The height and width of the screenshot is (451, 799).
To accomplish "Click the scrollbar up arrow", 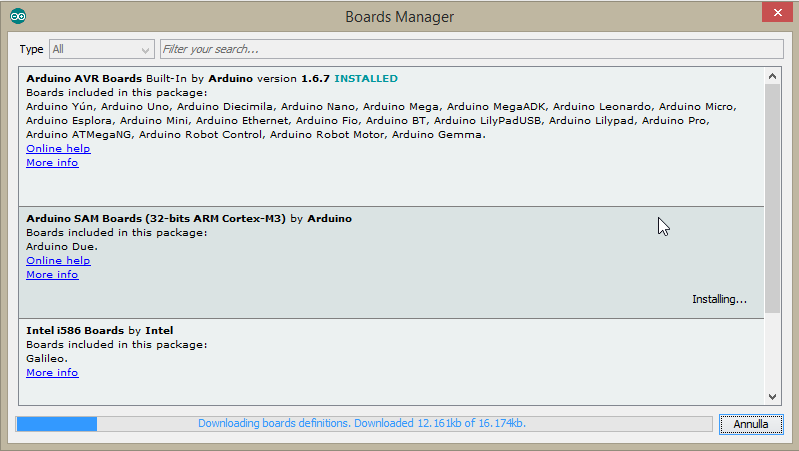I will pos(773,76).
